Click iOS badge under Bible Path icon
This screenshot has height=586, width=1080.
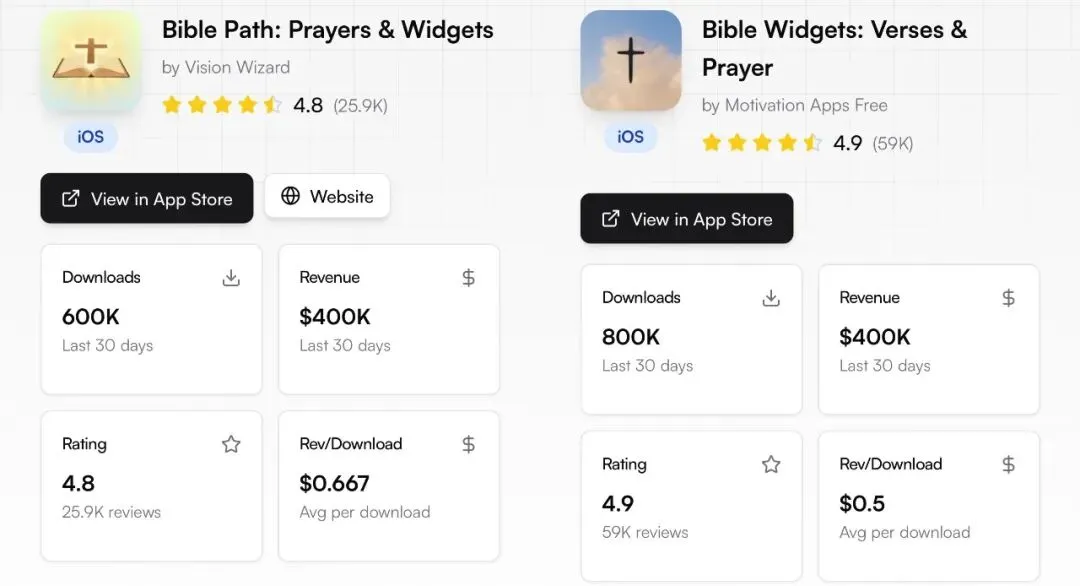coord(91,136)
